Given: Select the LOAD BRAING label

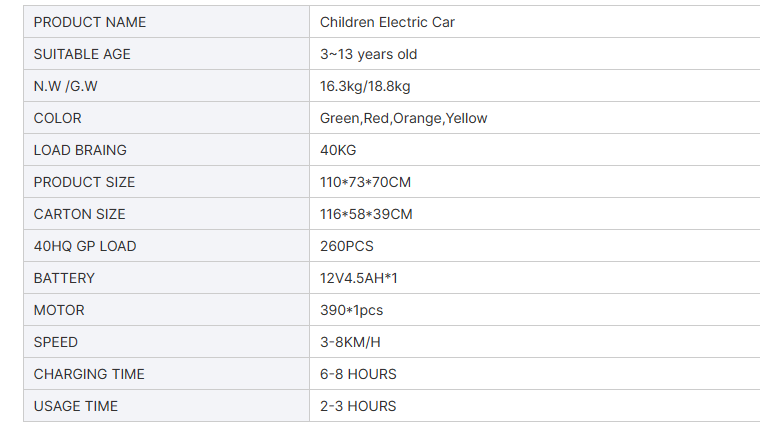Looking at the screenshot, I should pyautogui.click(x=80, y=150).
